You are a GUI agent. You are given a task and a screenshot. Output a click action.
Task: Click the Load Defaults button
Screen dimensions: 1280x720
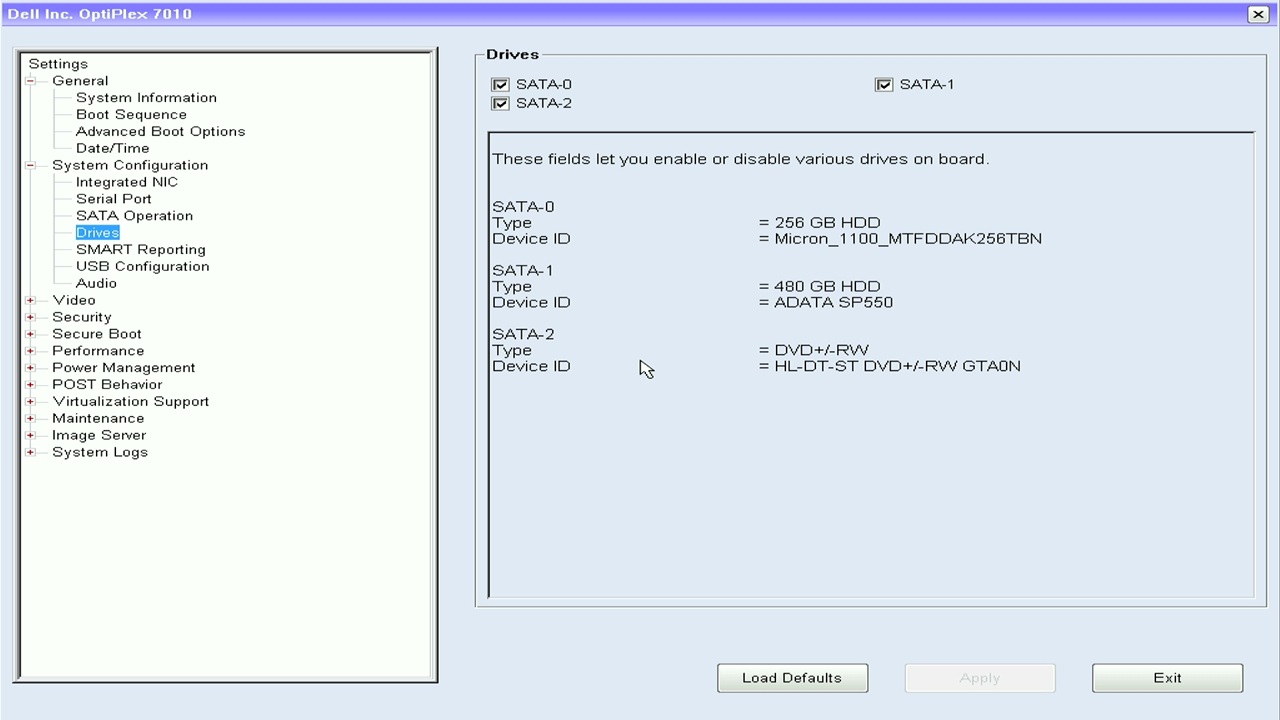pos(792,678)
